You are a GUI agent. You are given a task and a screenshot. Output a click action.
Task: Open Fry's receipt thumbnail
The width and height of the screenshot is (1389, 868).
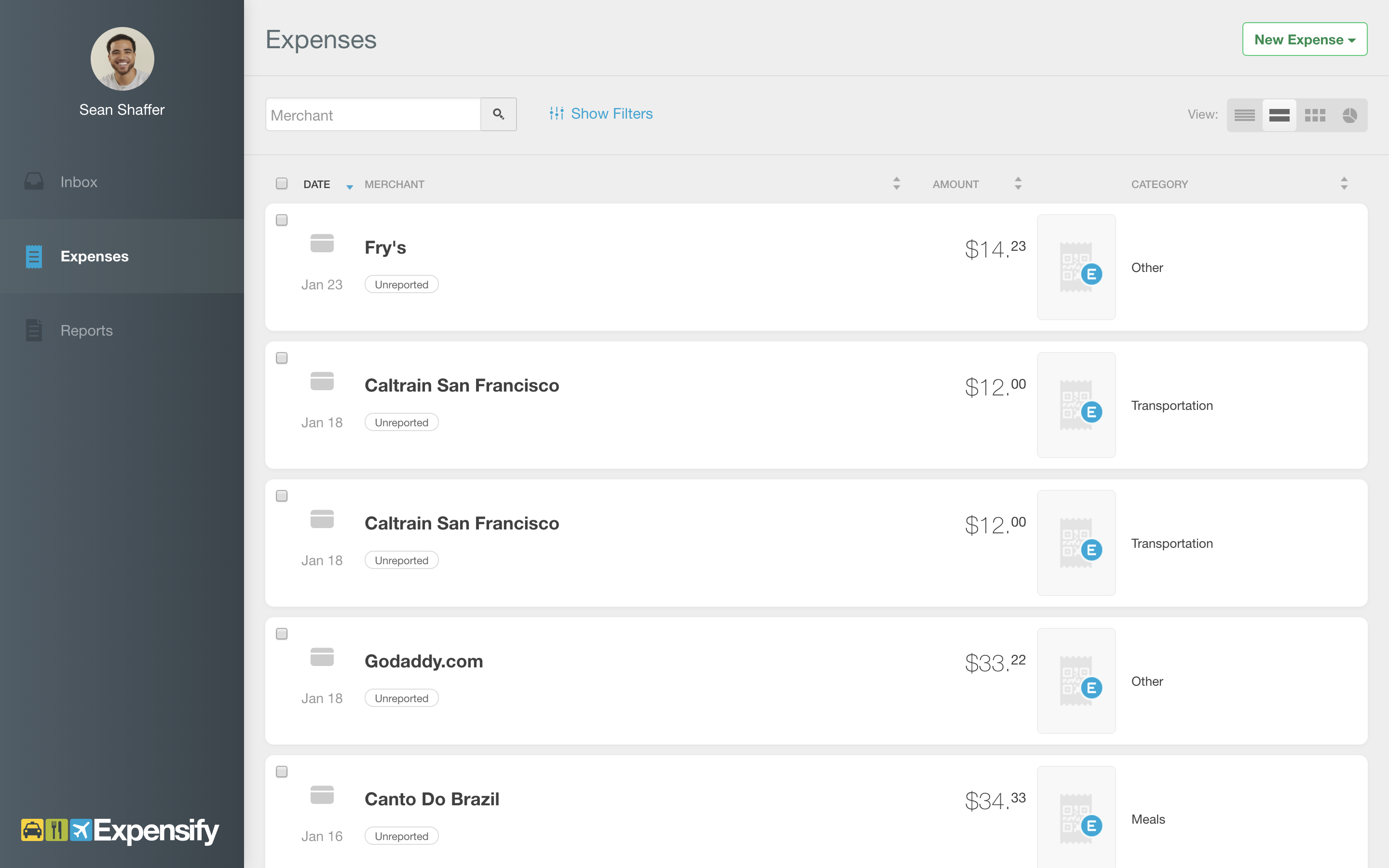pyautogui.click(x=1076, y=268)
